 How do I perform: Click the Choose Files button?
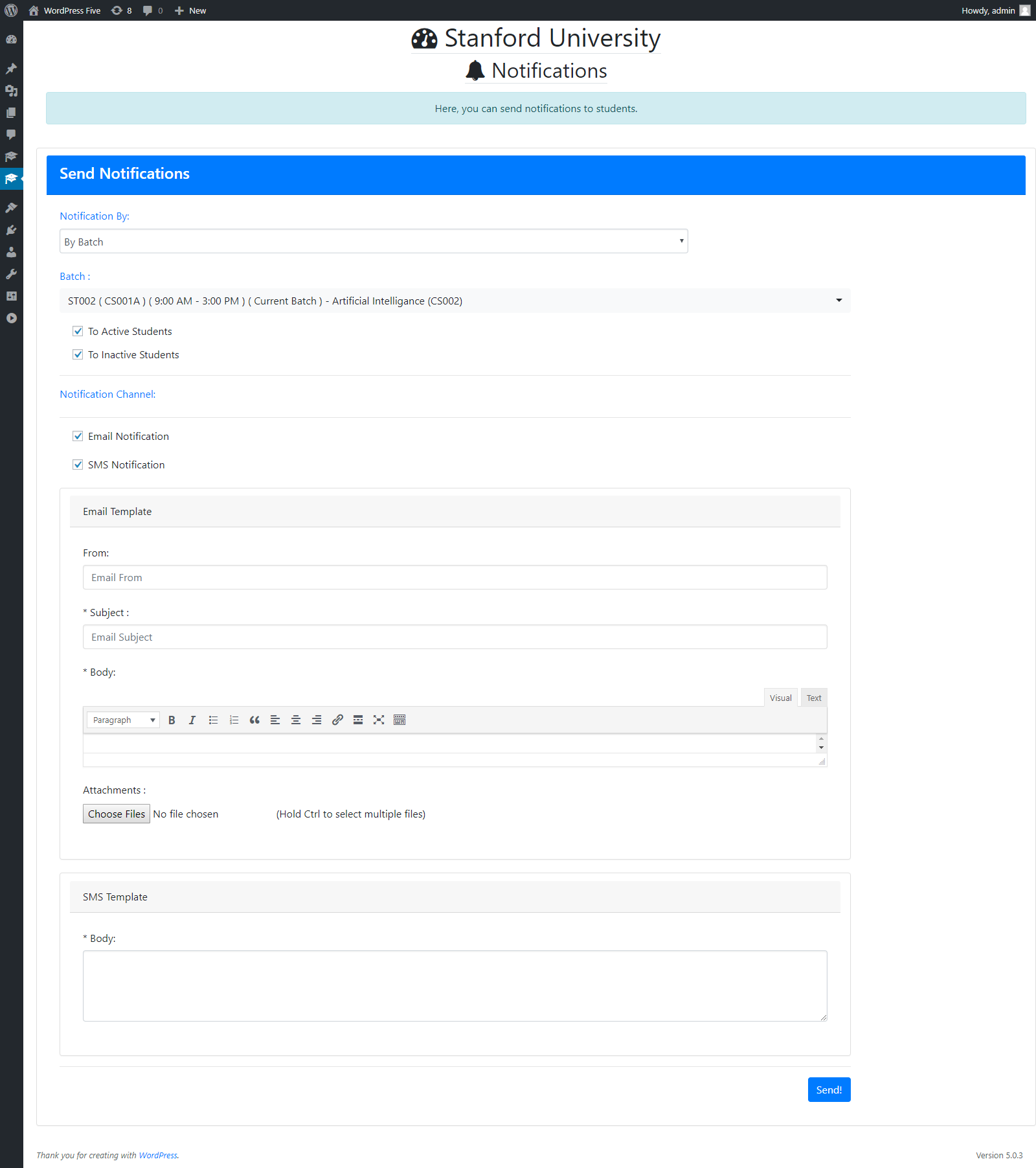pyautogui.click(x=117, y=814)
